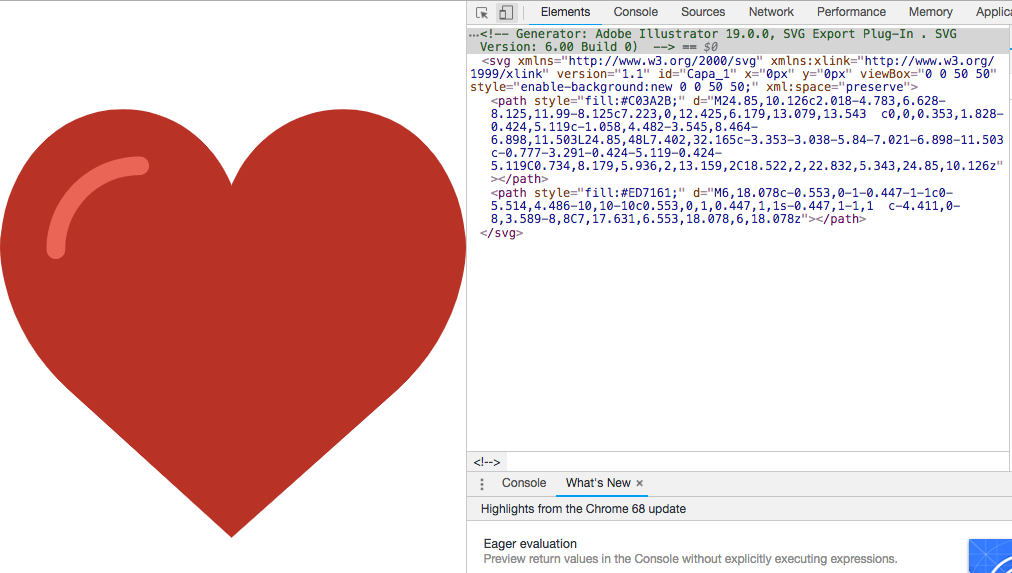Open the drawer three-dot menu
This screenshot has height=573, width=1012.
482,484
